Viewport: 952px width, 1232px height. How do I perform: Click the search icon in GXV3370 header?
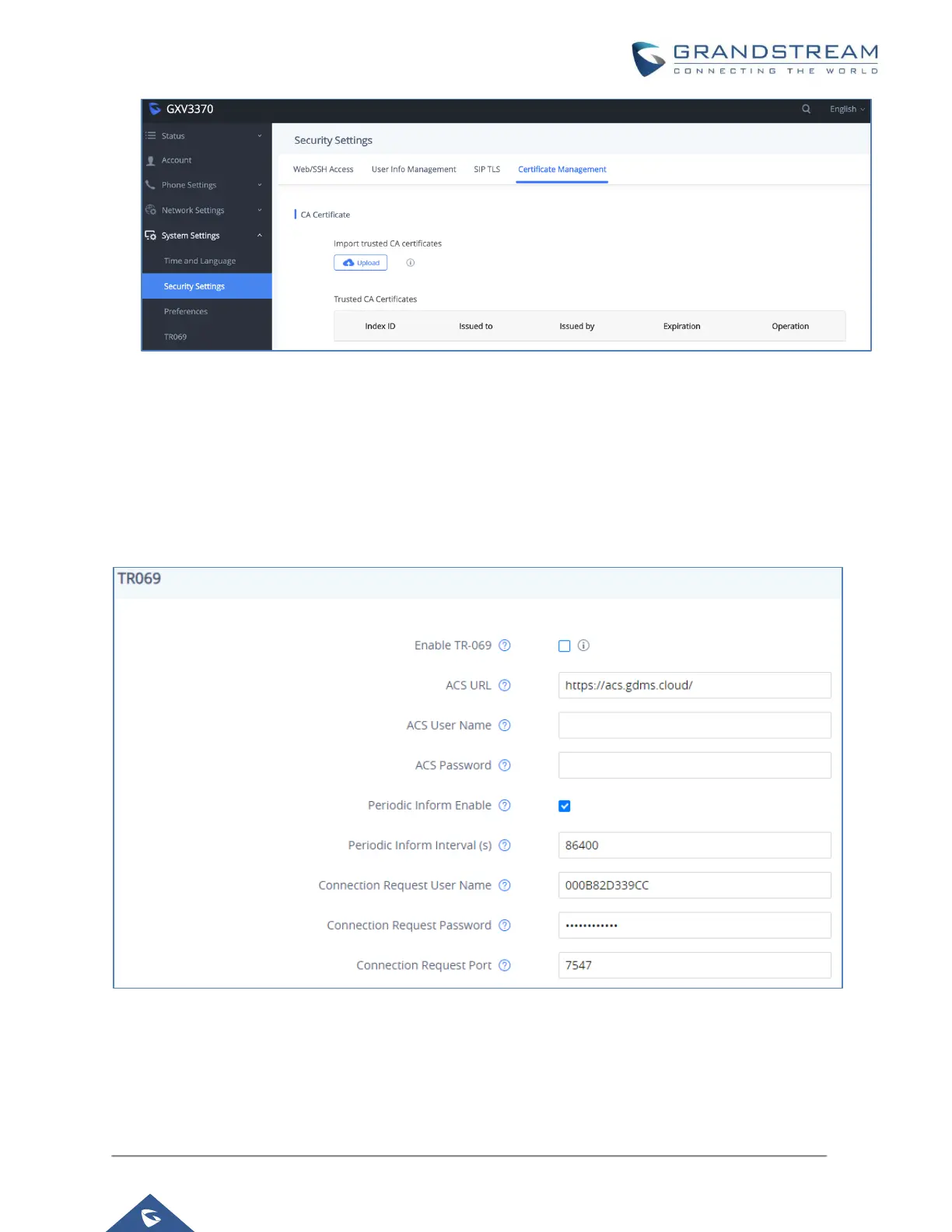point(806,109)
